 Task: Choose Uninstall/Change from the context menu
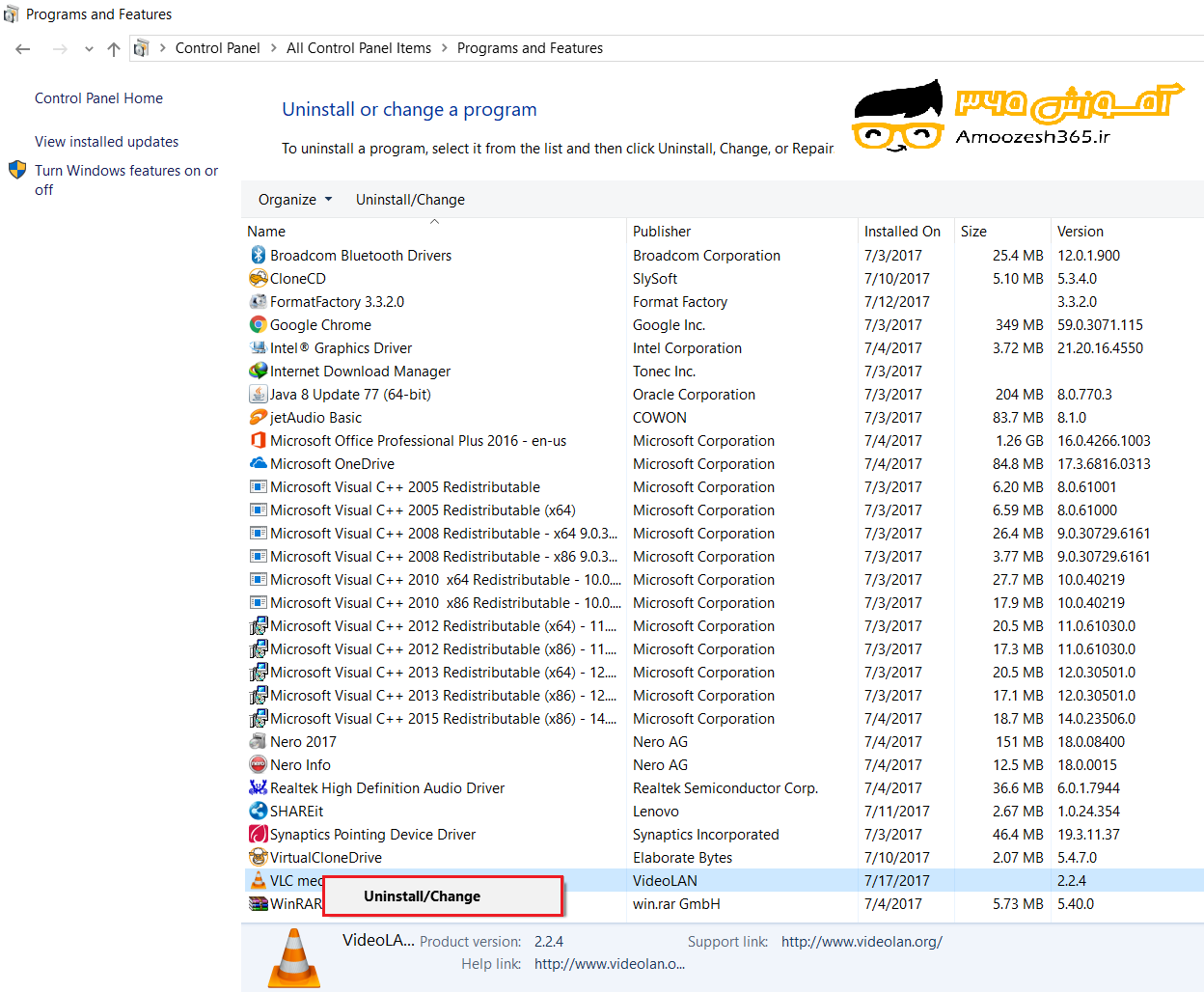click(442, 896)
